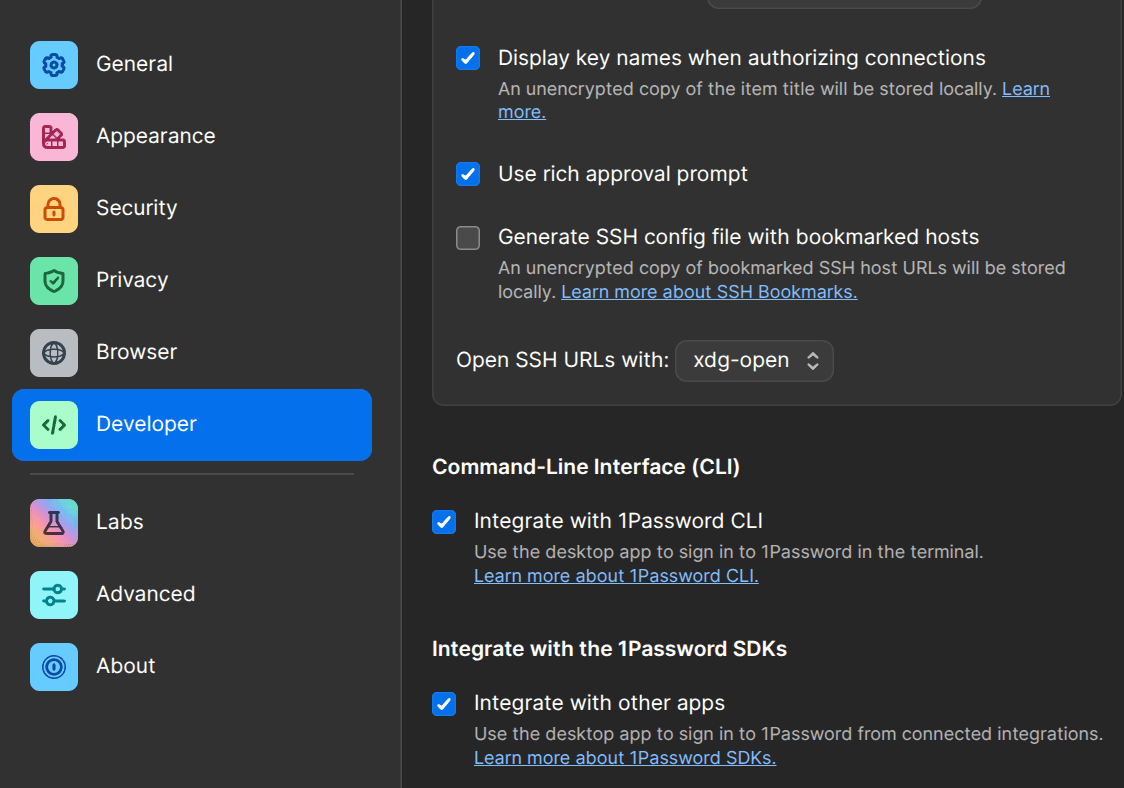Click the Open SSH URLs with label
The image size is (1124, 788).
(563, 360)
